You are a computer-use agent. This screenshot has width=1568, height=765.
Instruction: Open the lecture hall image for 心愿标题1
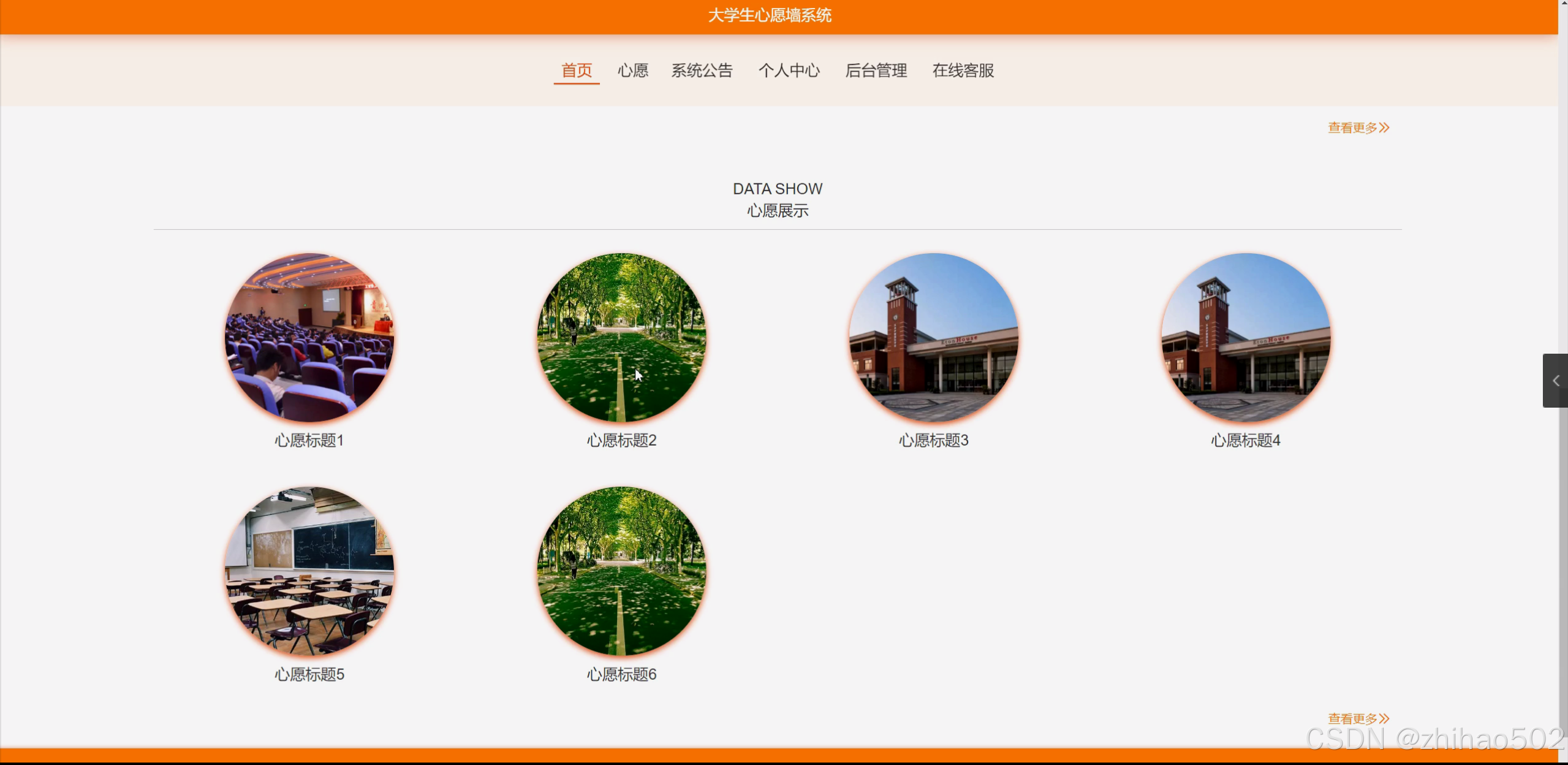(309, 337)
